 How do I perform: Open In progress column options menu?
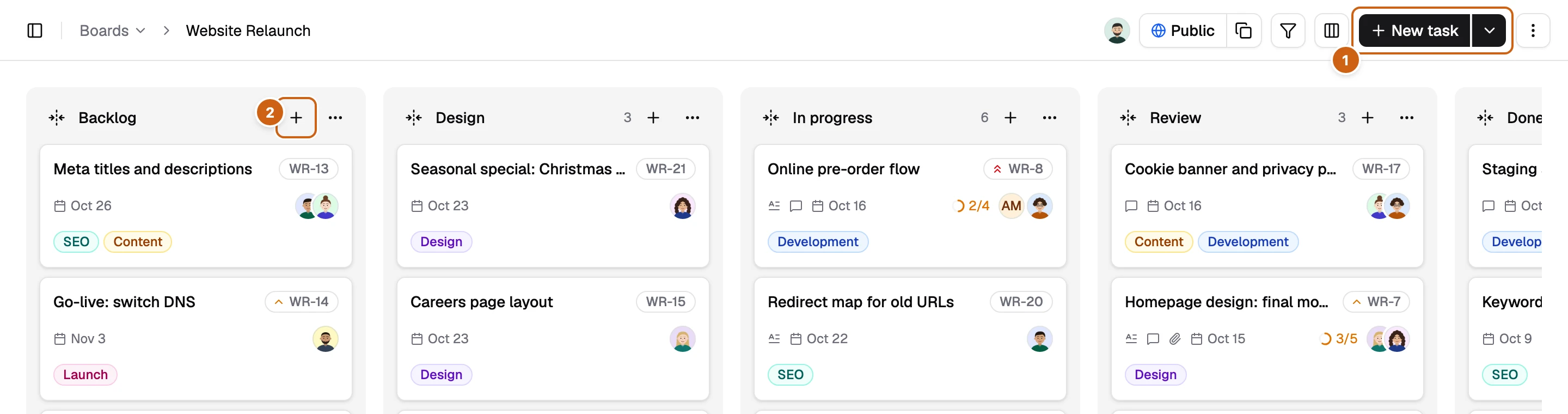coord(1049,118)
